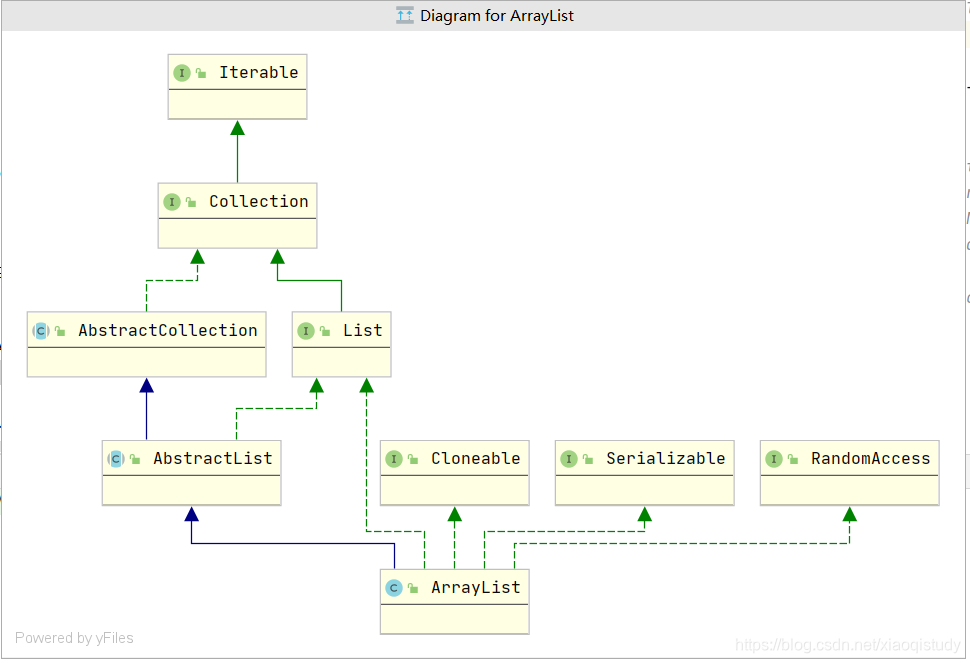Click the public visibility lock icon on RandomAccess
This screenshot has width=970, height=663.
(792, 459)
